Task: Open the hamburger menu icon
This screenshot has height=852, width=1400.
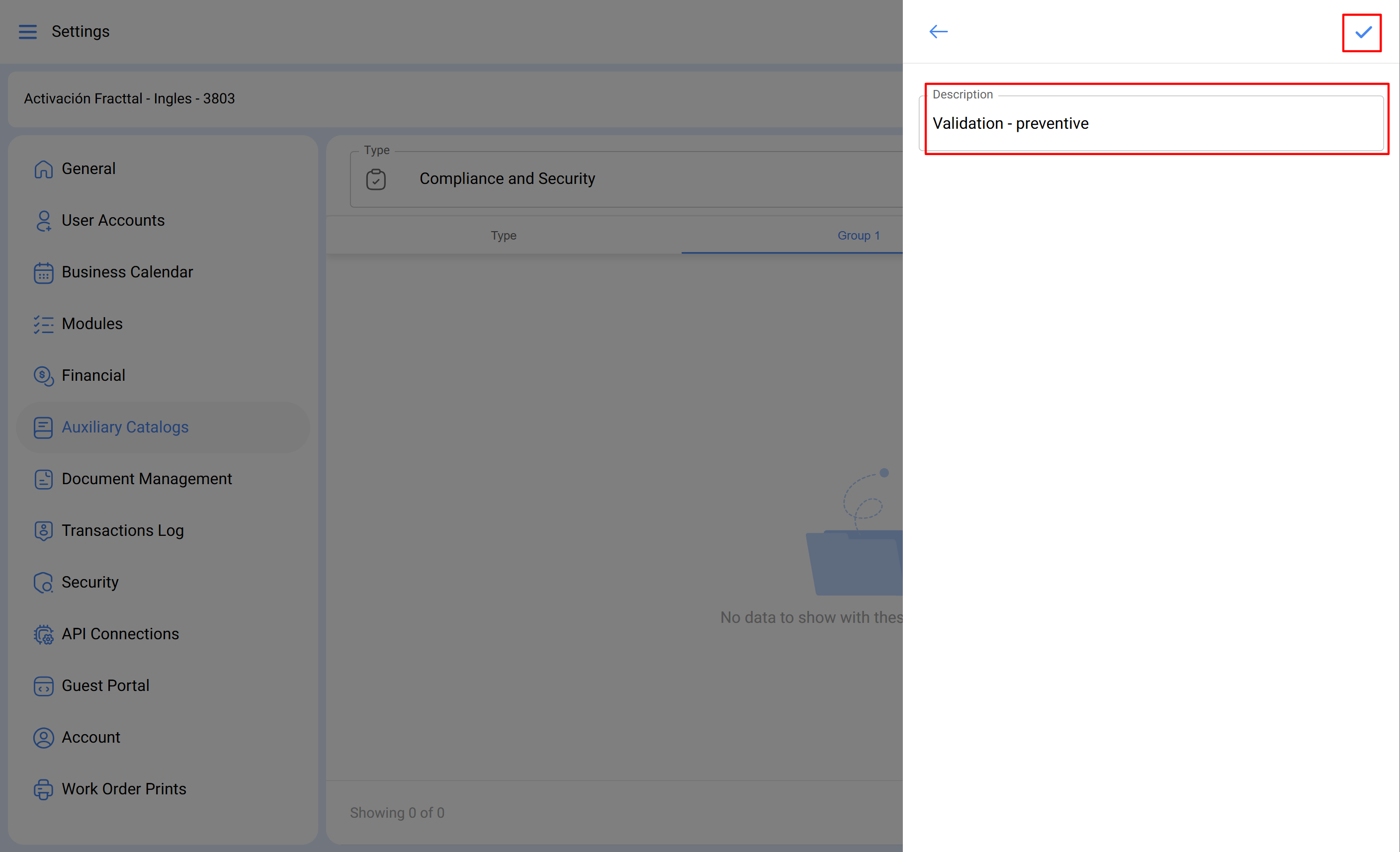Action: (x=27, y=32)
